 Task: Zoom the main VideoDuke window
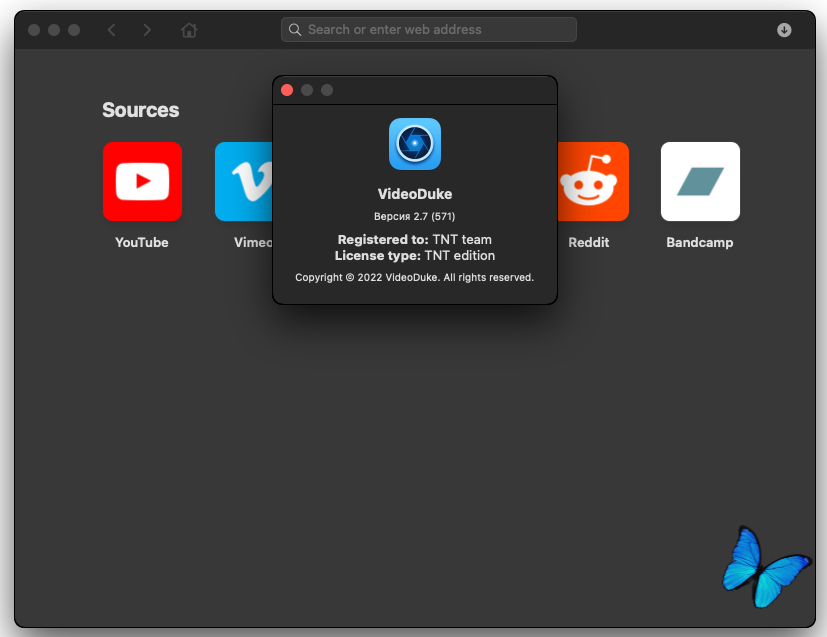pos(74,30)
